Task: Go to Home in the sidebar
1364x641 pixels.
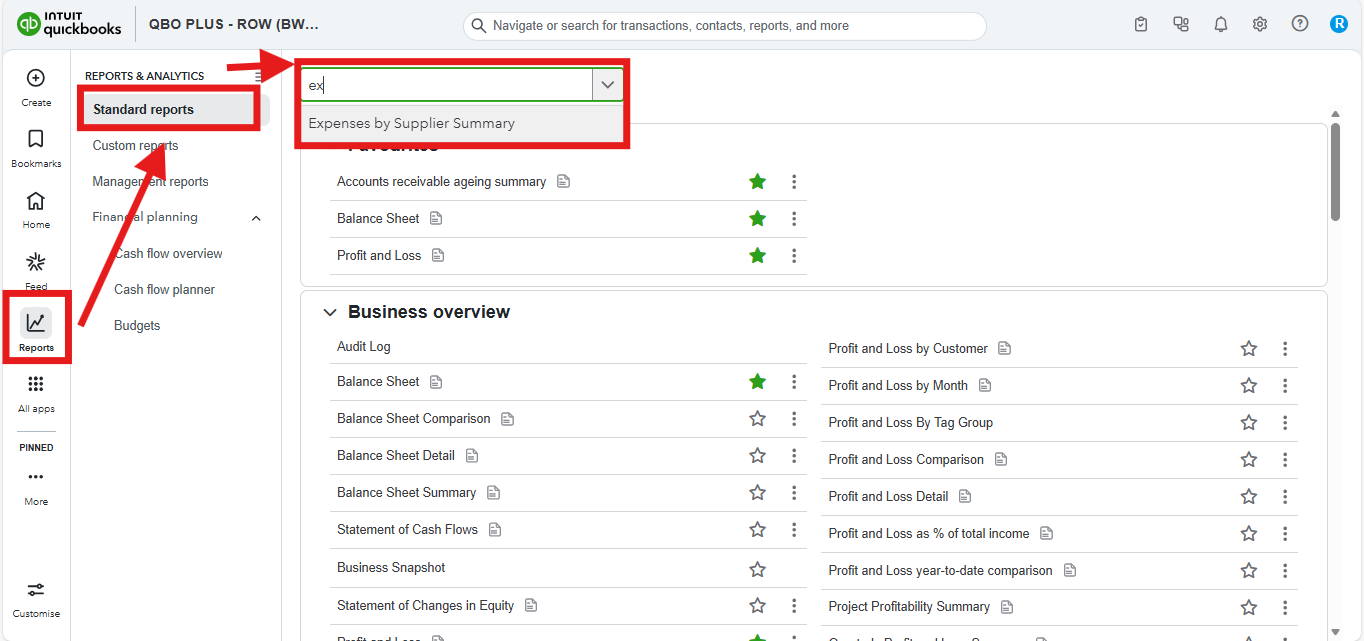Action: [x=36, y=201]
